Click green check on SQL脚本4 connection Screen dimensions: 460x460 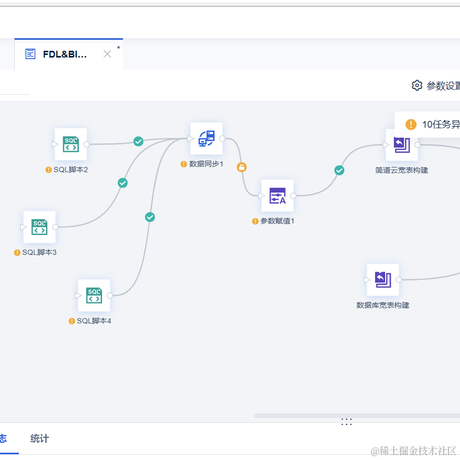coord(150,217)
